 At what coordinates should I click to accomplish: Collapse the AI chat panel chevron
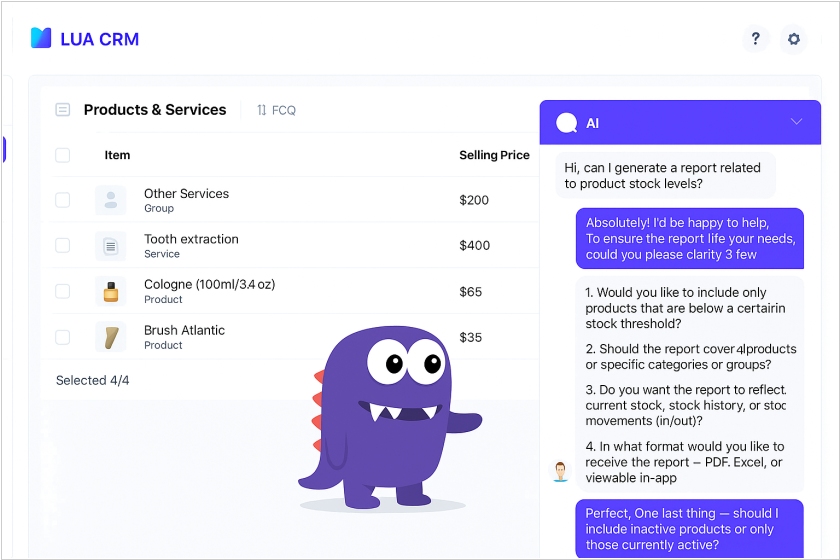tap(796, 122)
